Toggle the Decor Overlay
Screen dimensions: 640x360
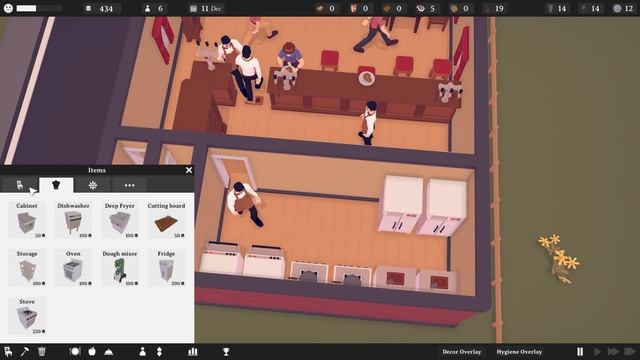click(462, 351)
